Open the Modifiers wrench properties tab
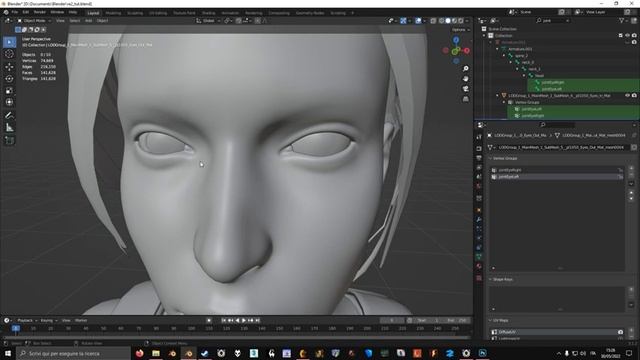640x360 pixels. pos(479,220)
